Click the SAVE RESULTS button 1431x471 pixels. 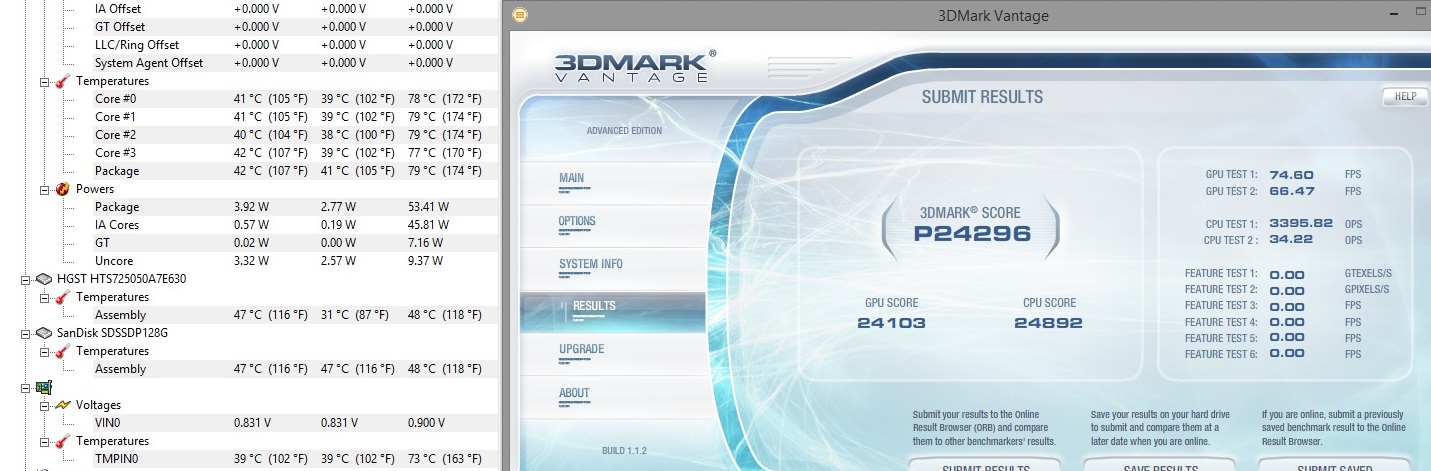coord(1160,464)
